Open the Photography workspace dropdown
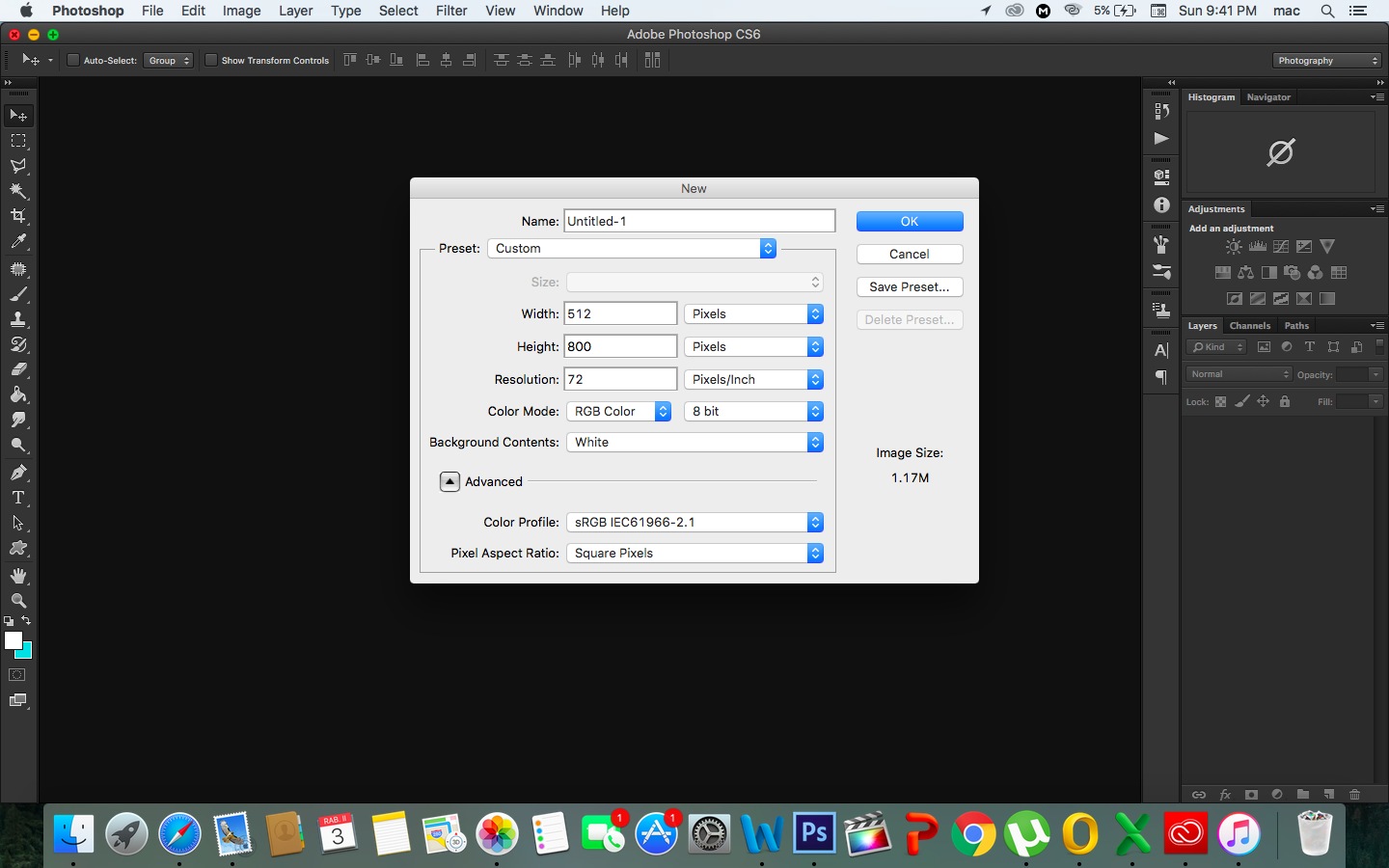Screen dimensions: 1389x868 coord(1327,60)
